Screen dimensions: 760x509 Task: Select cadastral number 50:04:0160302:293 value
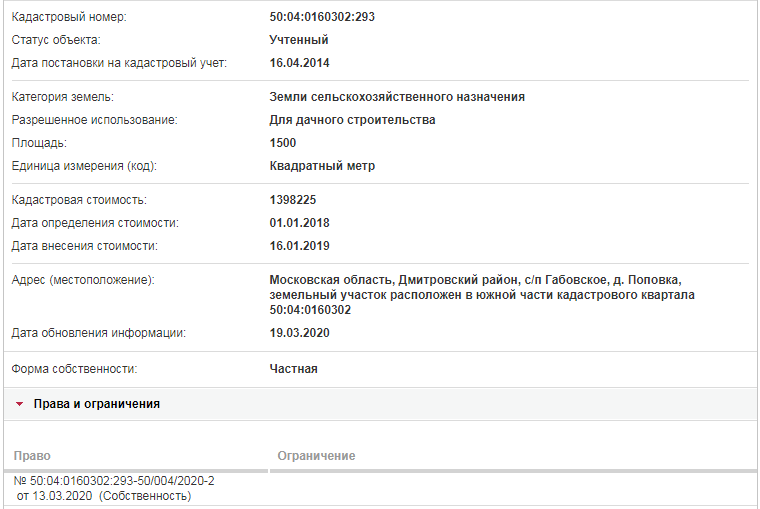pyautogui.click(x=322, y=17)
